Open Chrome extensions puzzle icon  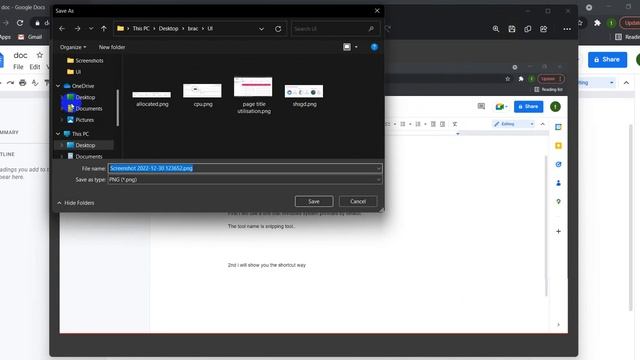[x=597, y=23]
